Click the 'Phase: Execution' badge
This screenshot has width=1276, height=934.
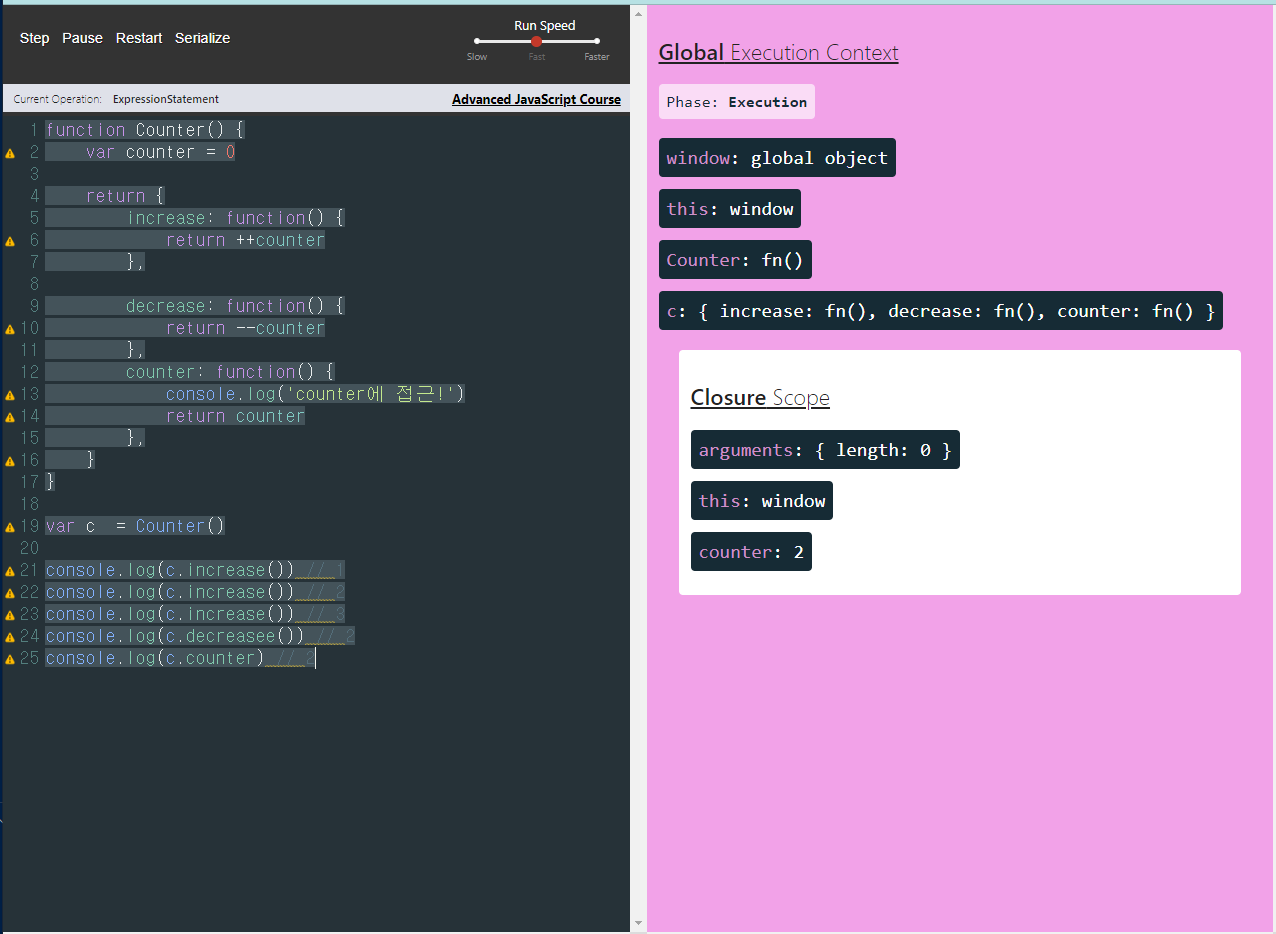point(737,102)
